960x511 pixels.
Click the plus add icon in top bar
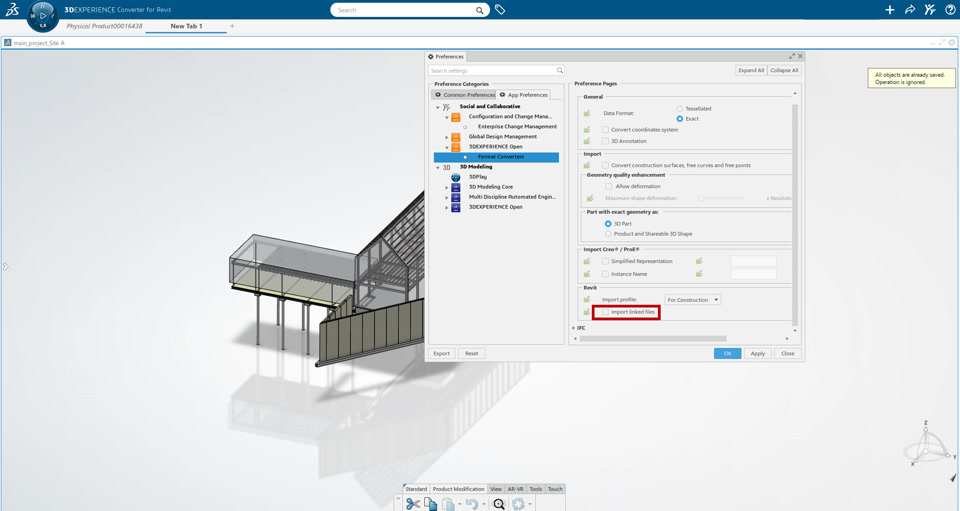coord(890,10)
